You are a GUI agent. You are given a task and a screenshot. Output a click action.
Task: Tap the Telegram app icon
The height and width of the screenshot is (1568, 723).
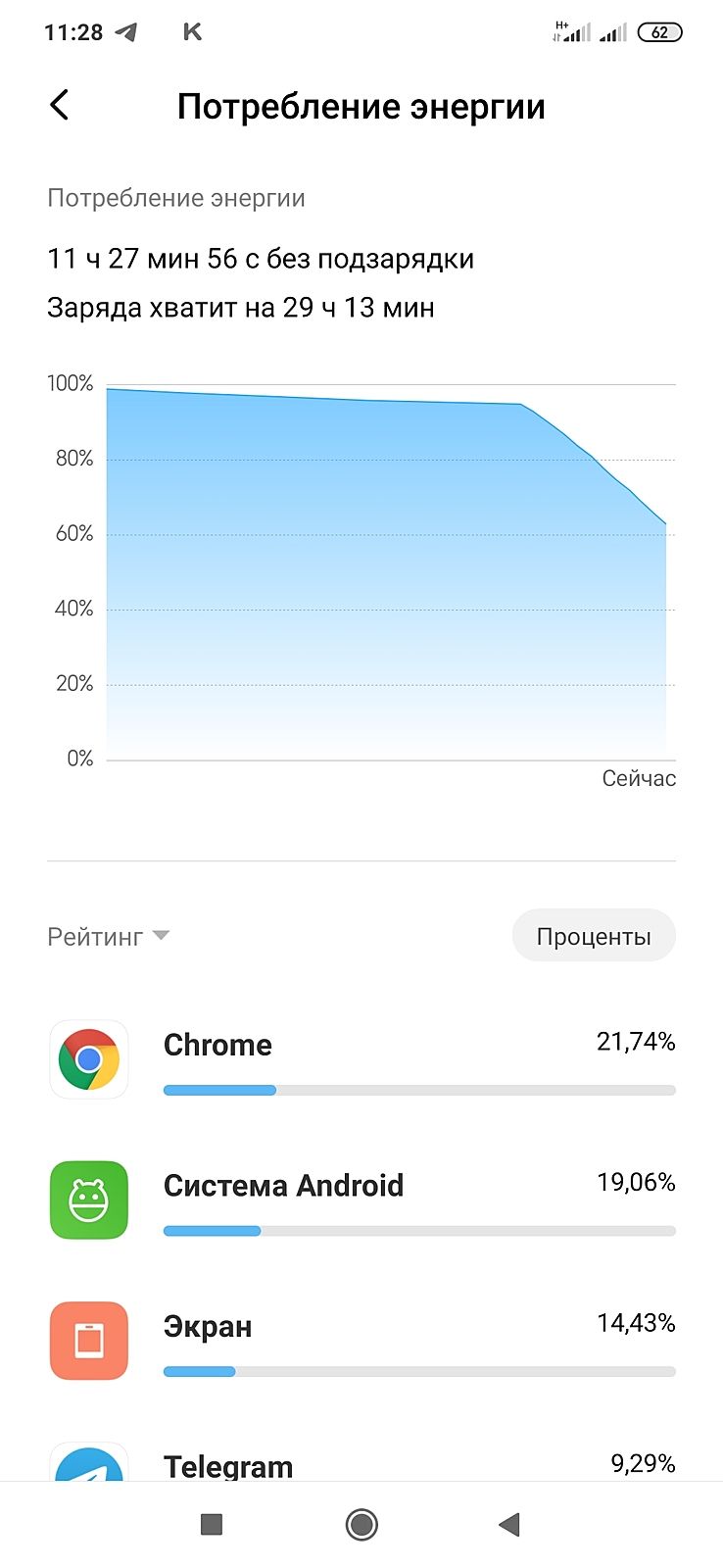89,1464
